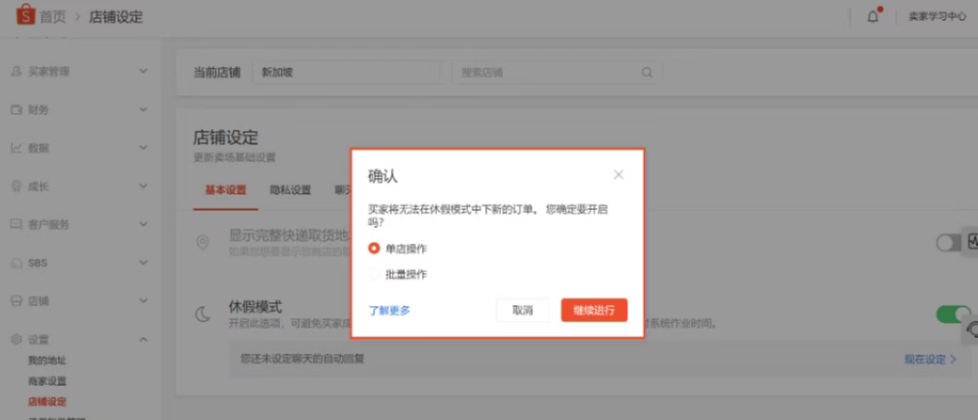Click the 设置 gear icon

click(16, 339)
